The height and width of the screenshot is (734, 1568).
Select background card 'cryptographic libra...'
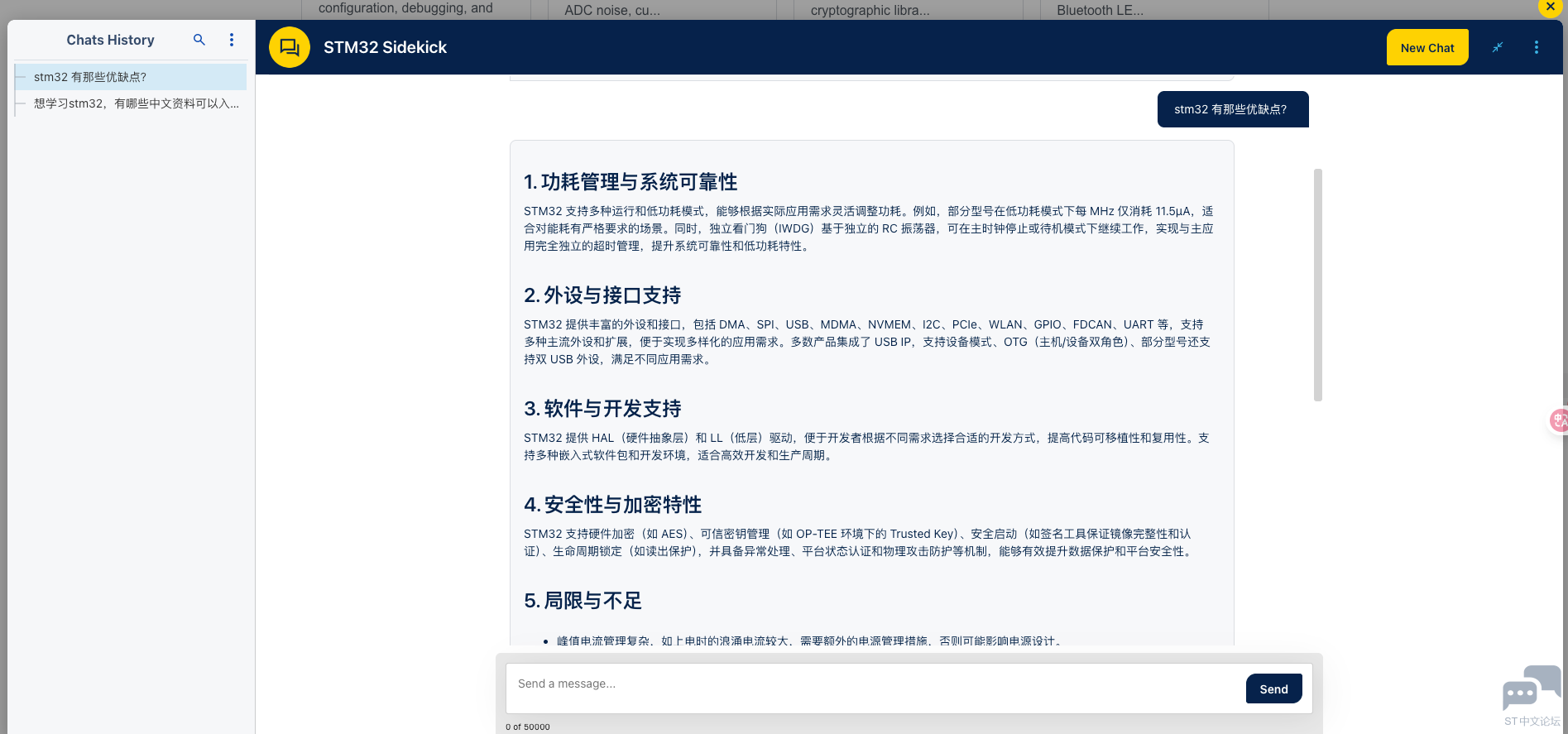[908, 10]
